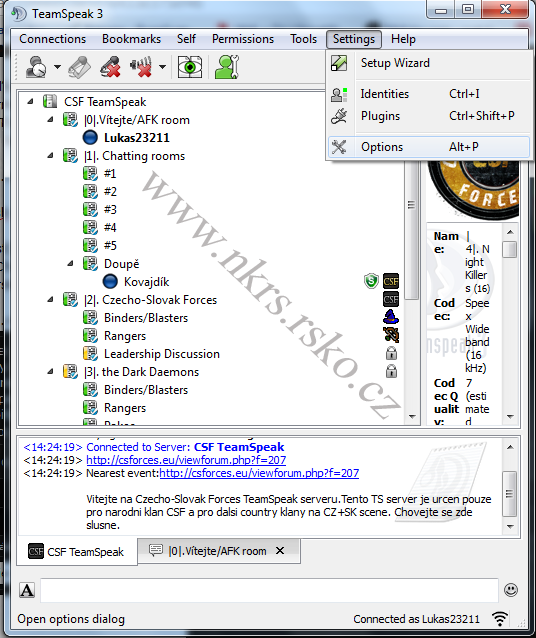Collapse the Doupě channel expander
The height and width of the screenshot is (638, 536).
click(x=70, y=263)
